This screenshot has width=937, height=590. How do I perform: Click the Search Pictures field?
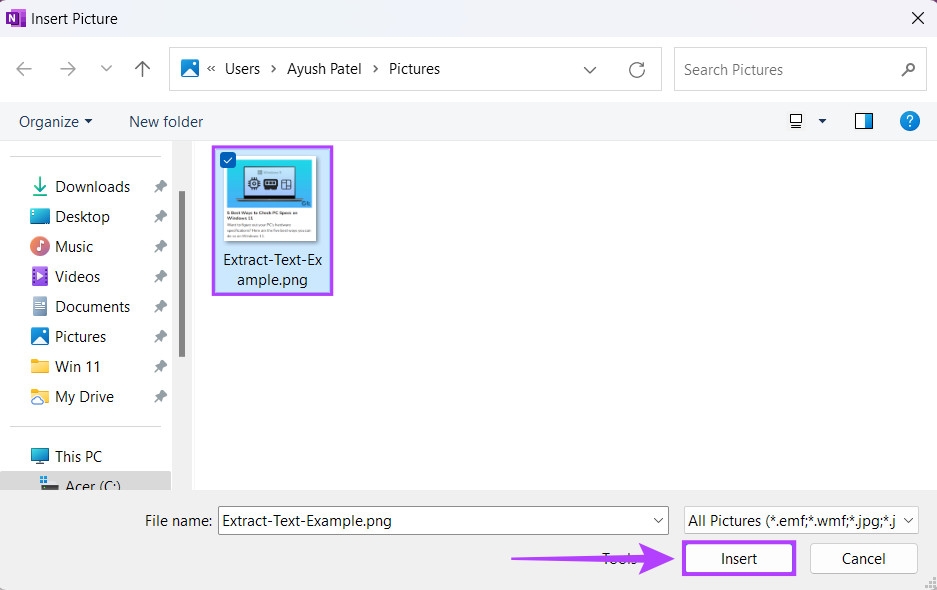(x=800, y=69)
